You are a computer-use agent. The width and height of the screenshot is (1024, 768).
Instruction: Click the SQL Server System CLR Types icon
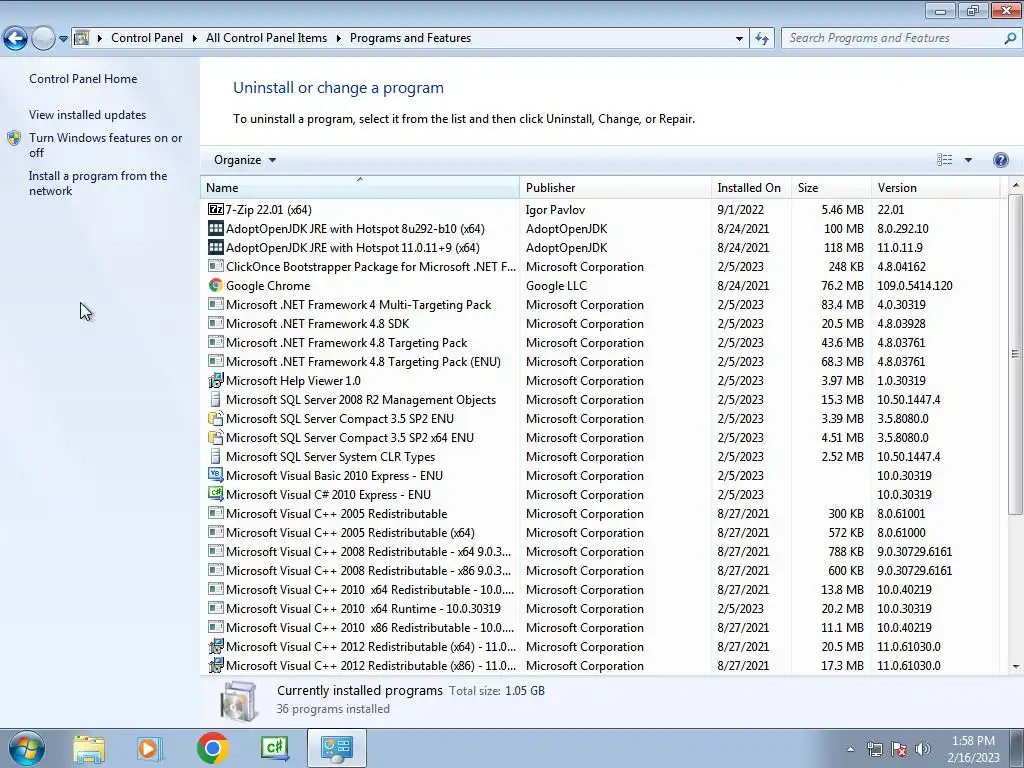click(216, 456)
